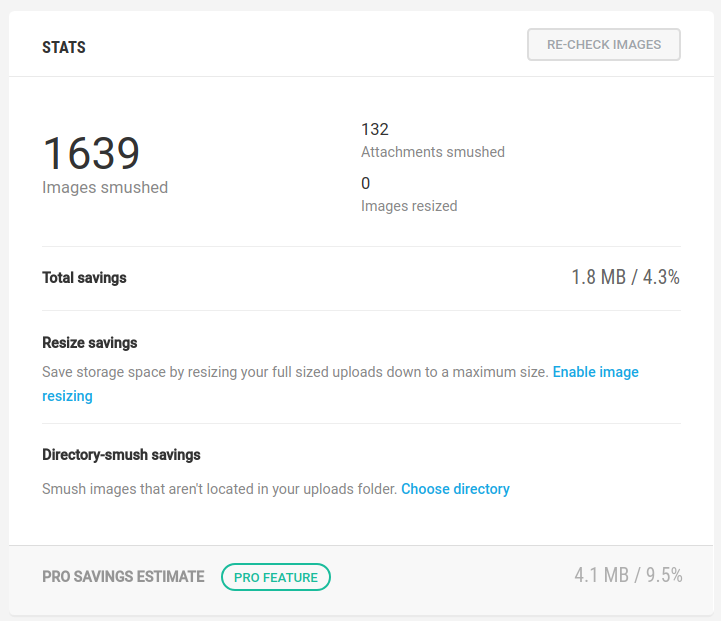Select the 1639 images smushed count
Screen dimensions: 721x621
(x=91, y=154)
